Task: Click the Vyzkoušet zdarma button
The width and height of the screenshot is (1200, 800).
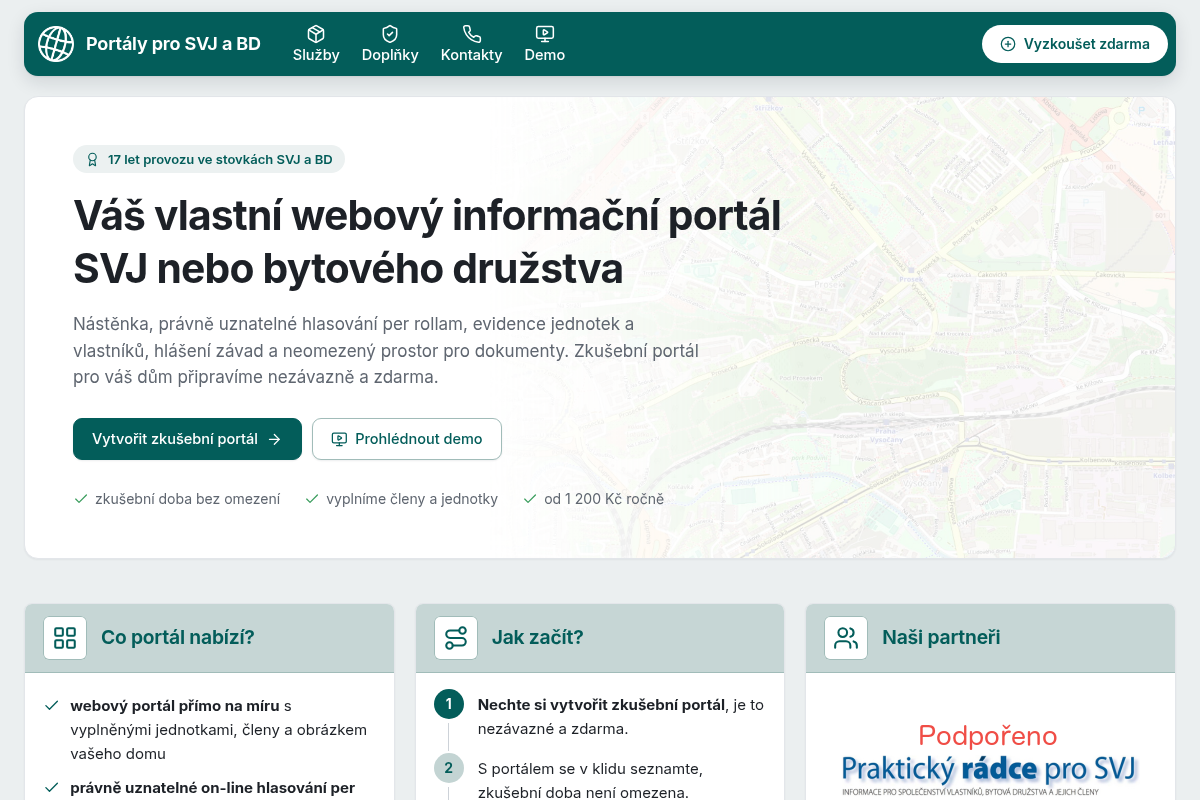Action: pyautogui.click(x=1074, y=44)
